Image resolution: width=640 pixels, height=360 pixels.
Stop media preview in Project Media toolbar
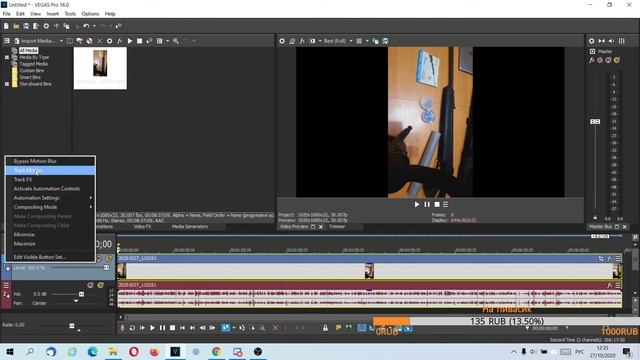coord(140,41)
